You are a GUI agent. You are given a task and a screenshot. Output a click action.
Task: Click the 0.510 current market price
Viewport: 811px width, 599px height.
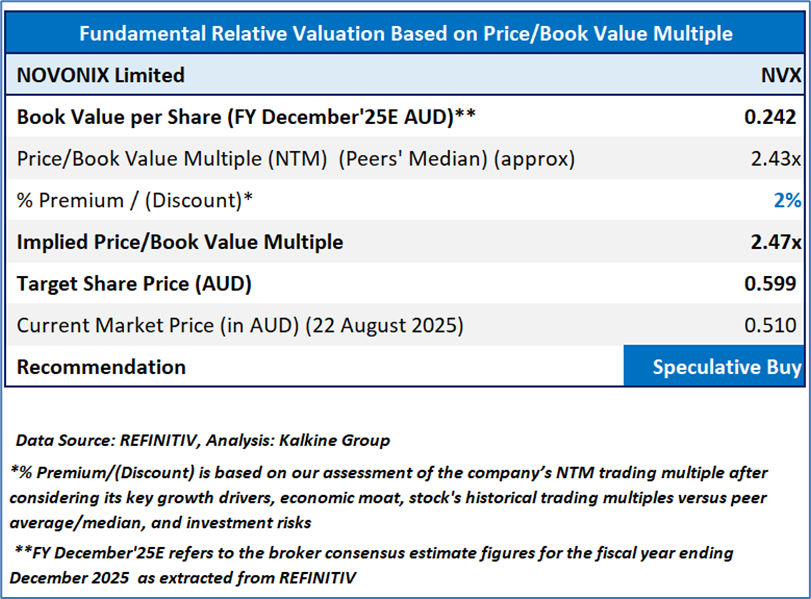(x=773, y=325)
